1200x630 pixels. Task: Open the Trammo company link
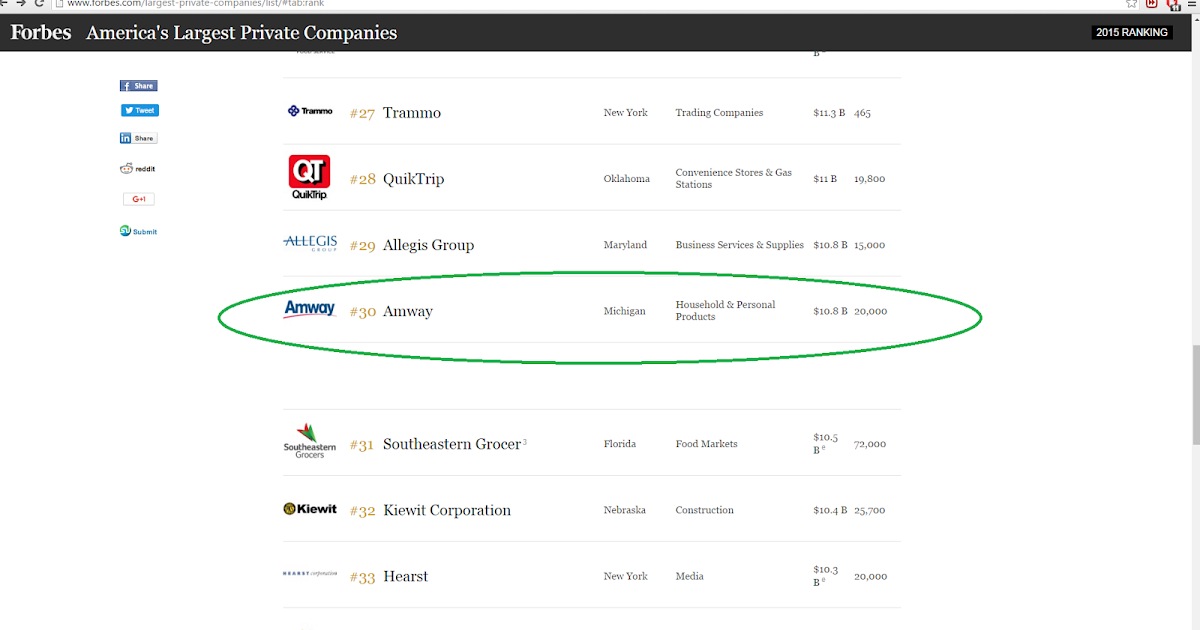411,112
